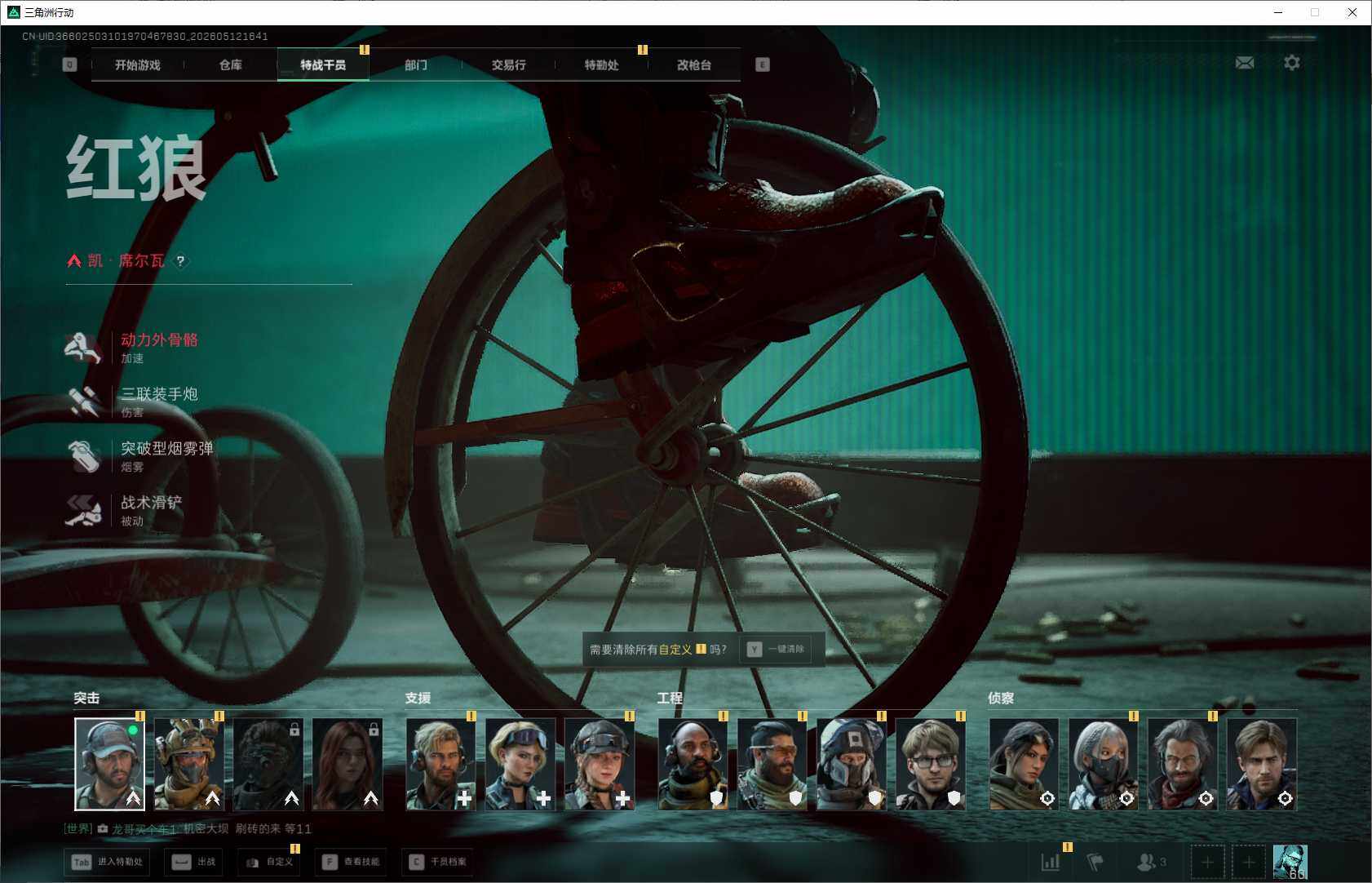The width and height of the screenshot is (1372, 883).
Task: Go to the 交易行 tab
Action: pyautogui.click(x=509, y=65)
